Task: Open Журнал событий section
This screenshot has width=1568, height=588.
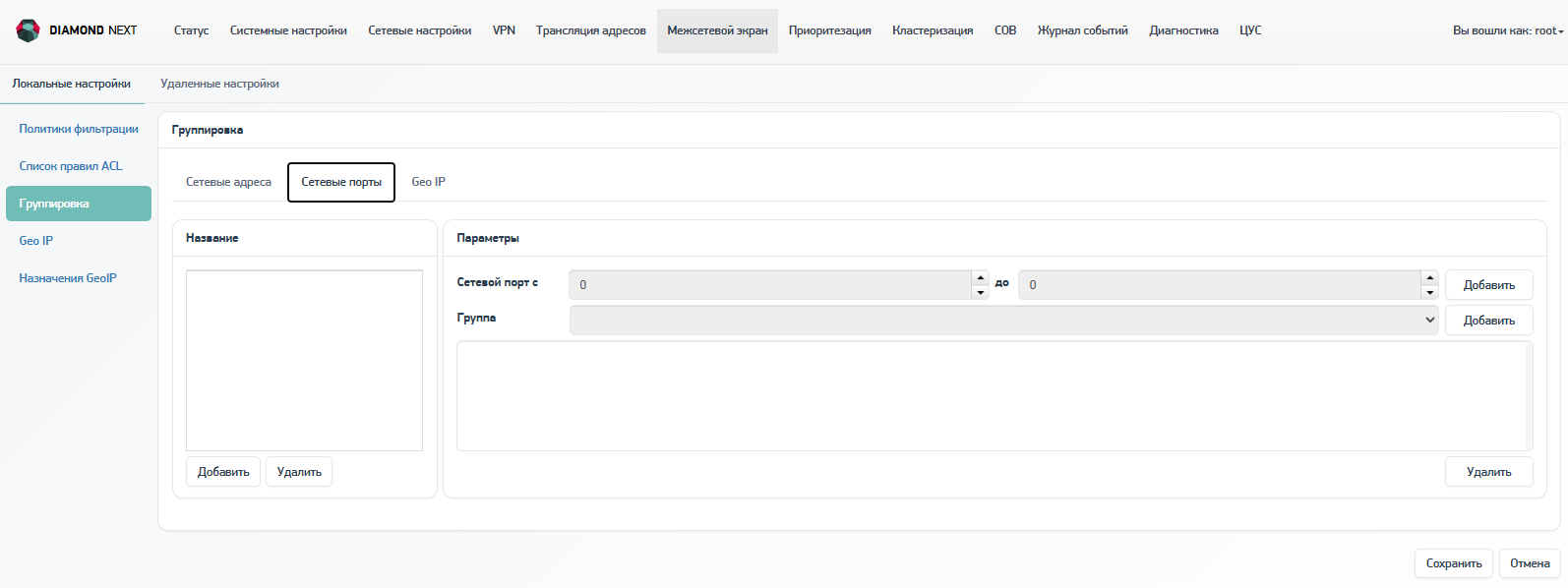Action: pos(1082,30)
